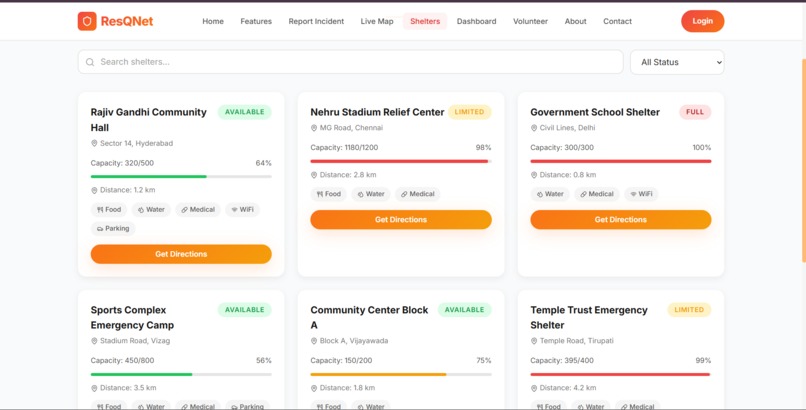The width and height of the screenshot is (806, 410).
Task: Click the FULL badge on Government School Shelter
Action: 695,112
